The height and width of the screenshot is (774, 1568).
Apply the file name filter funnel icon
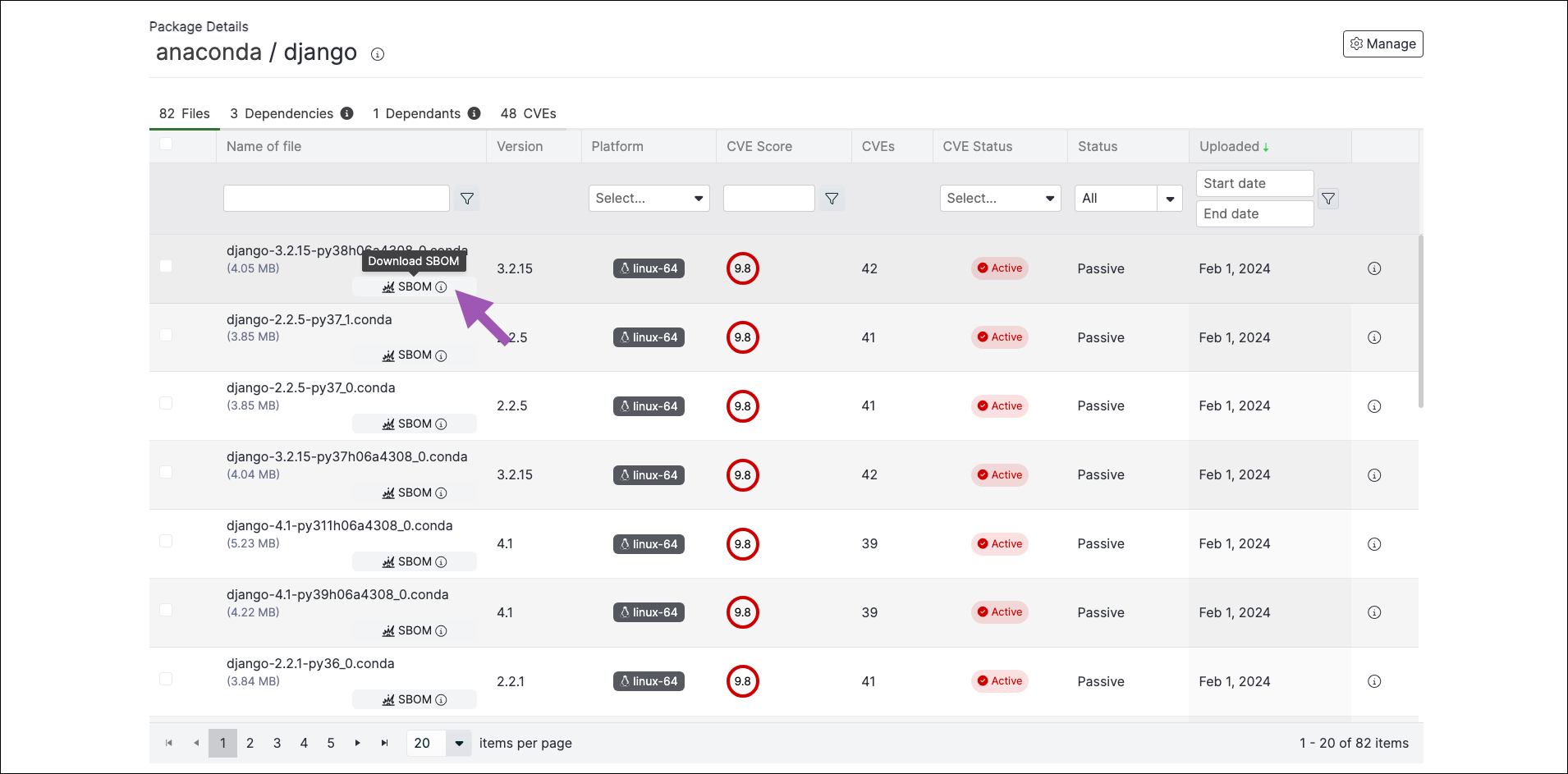pyautogui.click(x=467, y=199)
